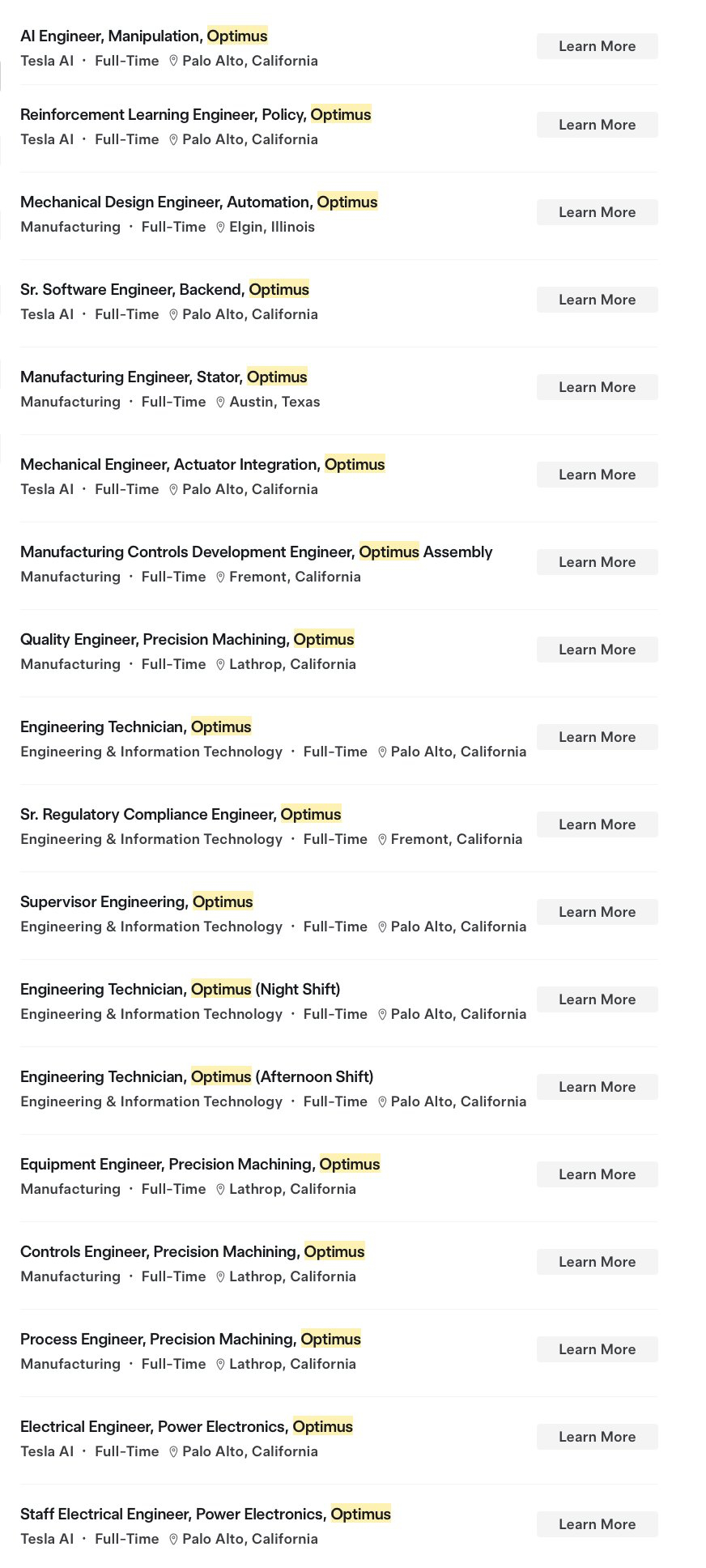
Task: Click Learn More for Mechanical Design Engineer, Automation
Action: (597, 212)
